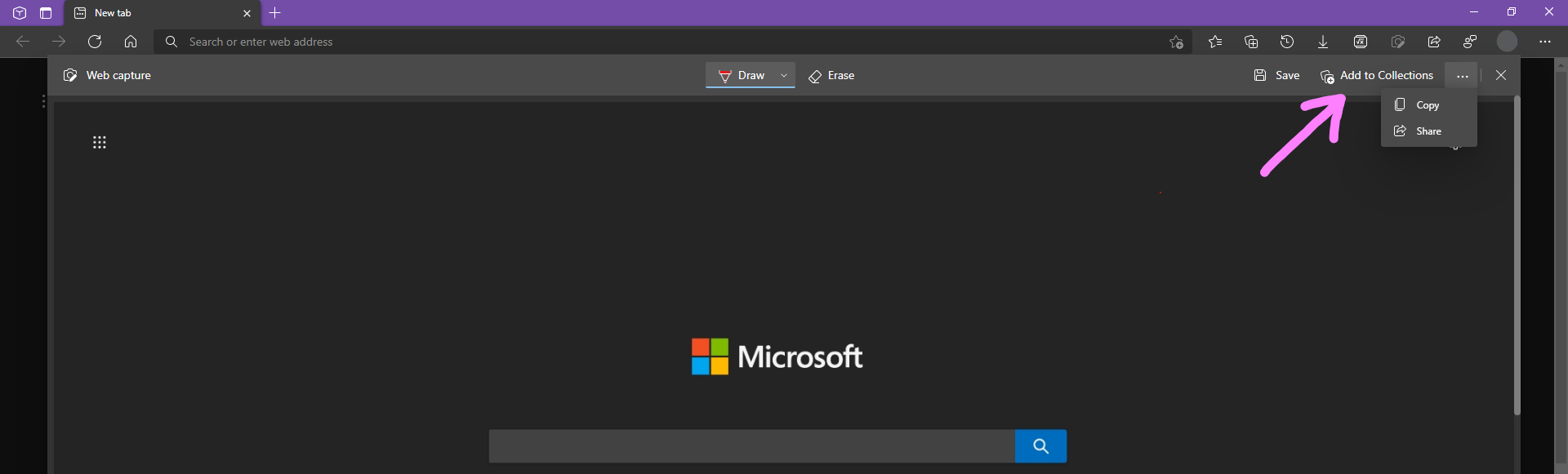Image resolution: width=1568 pixels, height=474 pixels.
Task: Choose Share from the capture menu
Action: (x=1429, y=131)
